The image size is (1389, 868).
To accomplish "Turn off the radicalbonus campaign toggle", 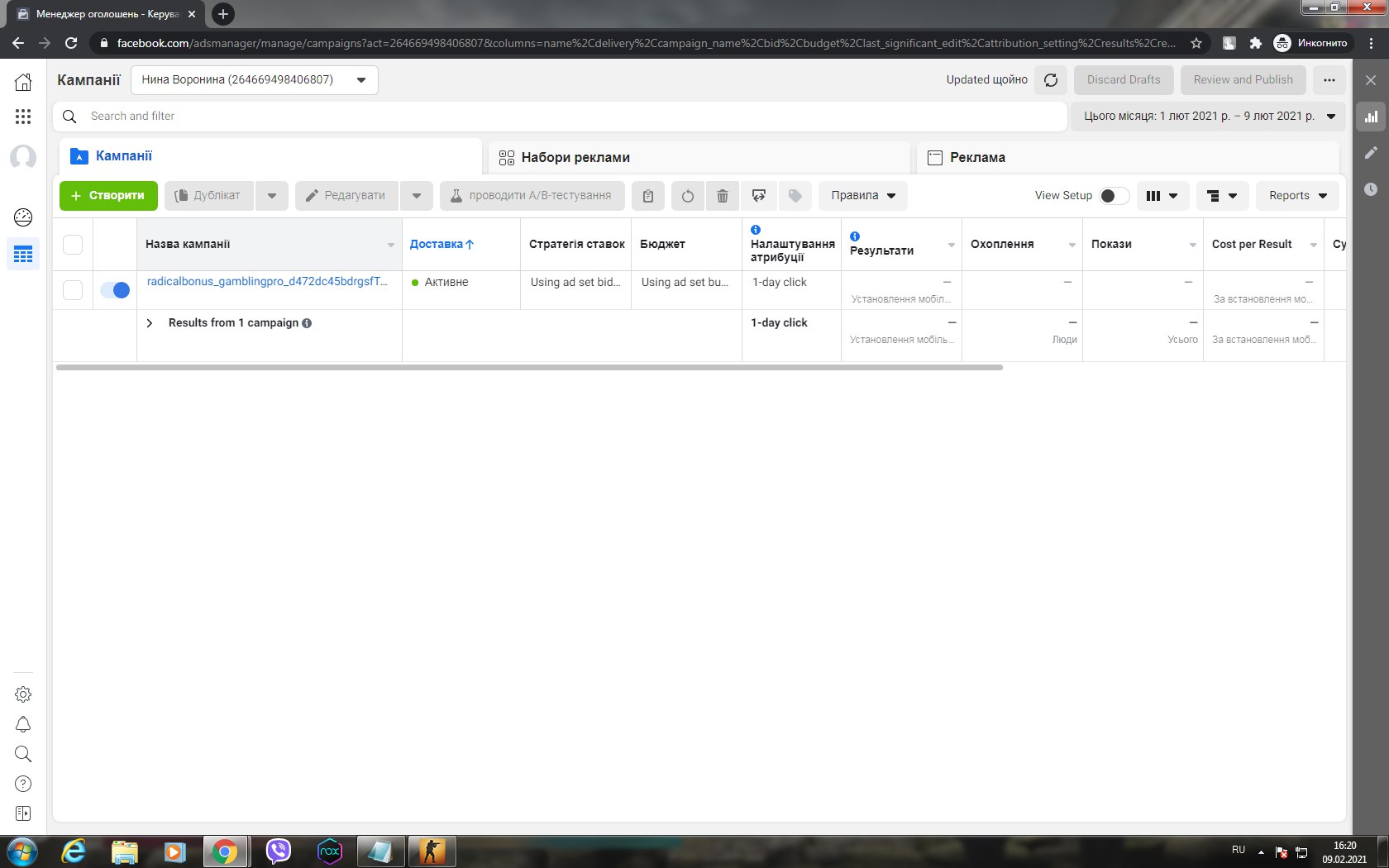I will [115, 290].
